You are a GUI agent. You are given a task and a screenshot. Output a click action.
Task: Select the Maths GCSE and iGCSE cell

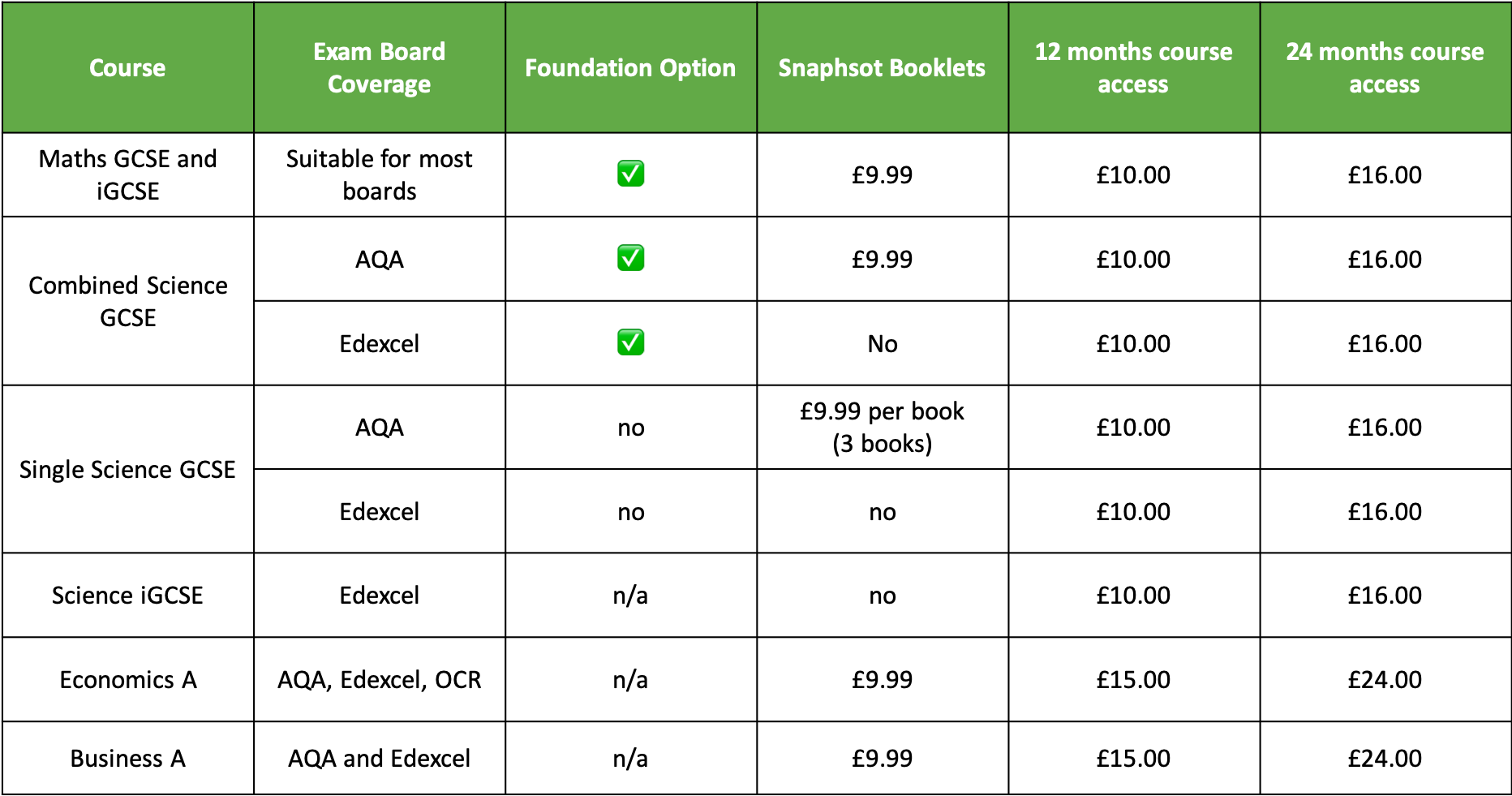pos(127,174)
